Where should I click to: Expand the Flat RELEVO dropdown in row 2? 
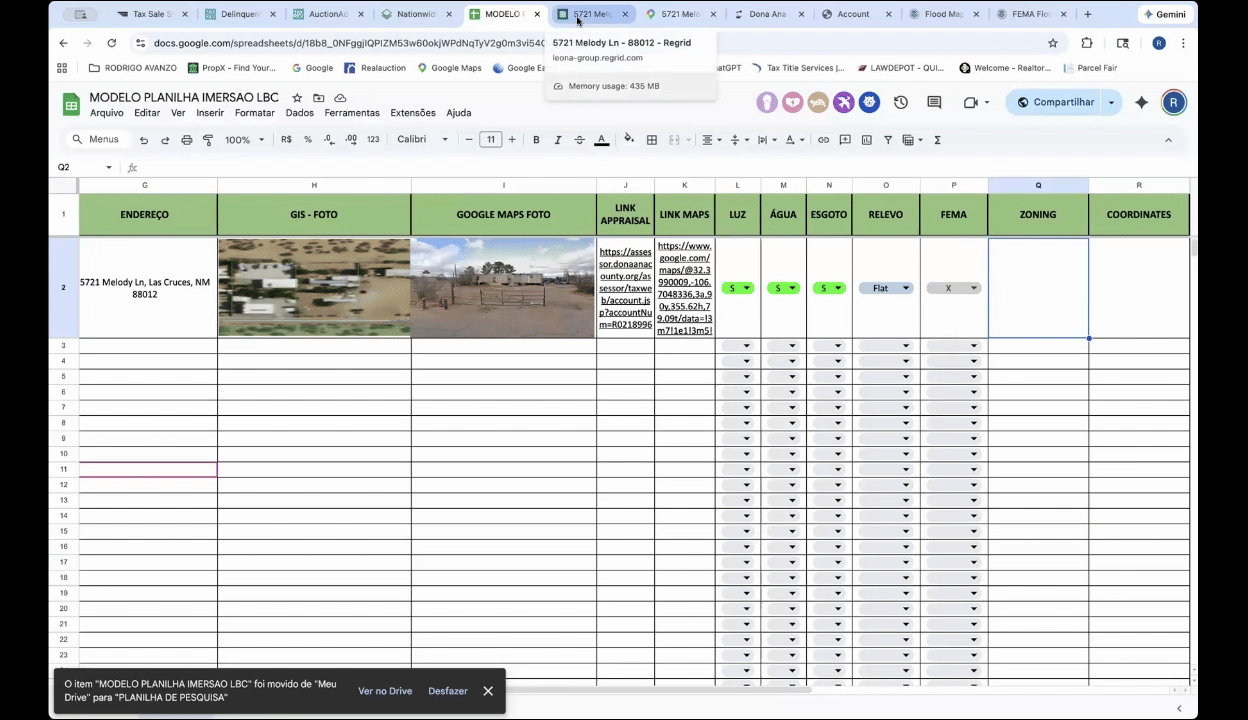906,288
